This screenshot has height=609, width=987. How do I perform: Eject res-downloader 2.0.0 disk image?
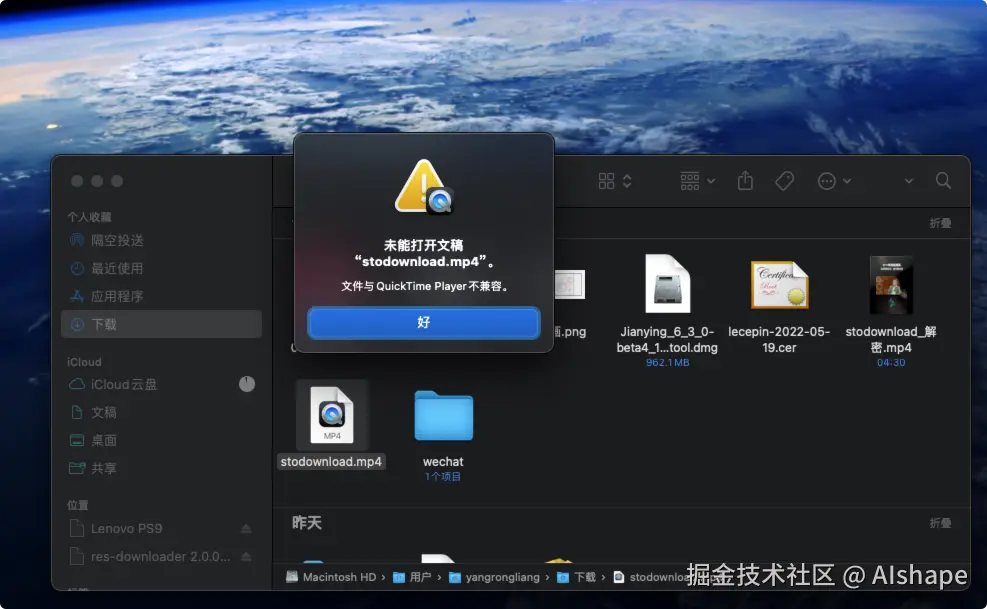(246, 556)
